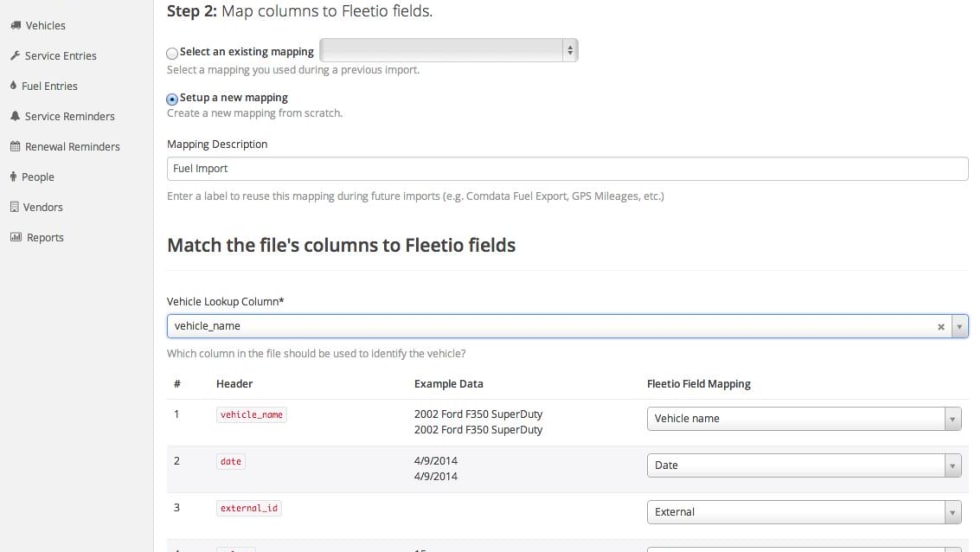
Task: Click the Vehicles car icon in sidebar
Action: (x=15, y=25)
